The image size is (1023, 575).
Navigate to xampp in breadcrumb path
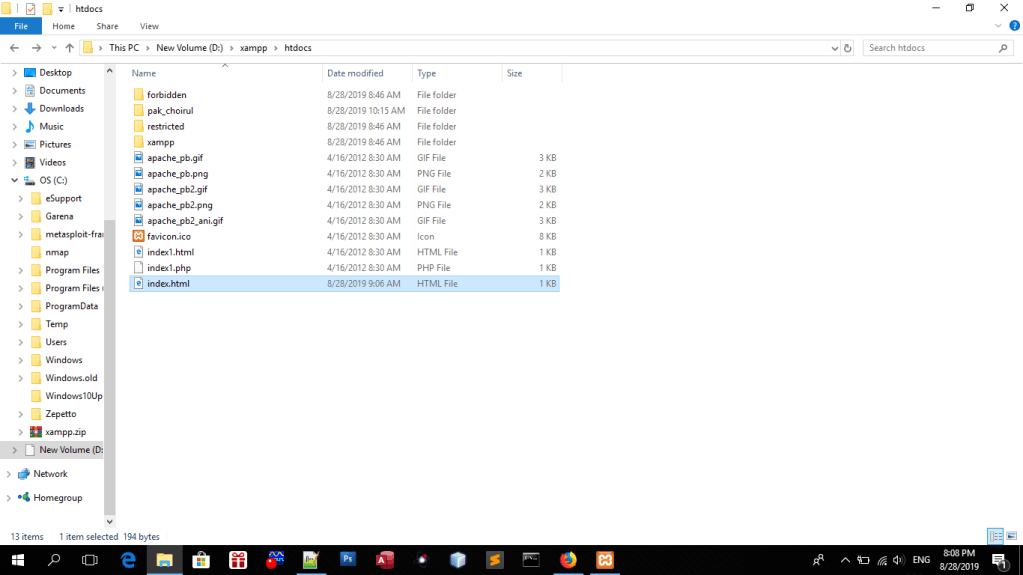(x=253, y=48)
